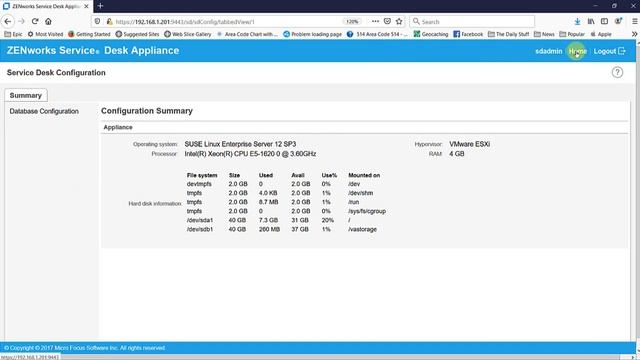Click the copyright Micro Focus footer text
This screenshot has width=640, height=360.
(x=84, y=348)
